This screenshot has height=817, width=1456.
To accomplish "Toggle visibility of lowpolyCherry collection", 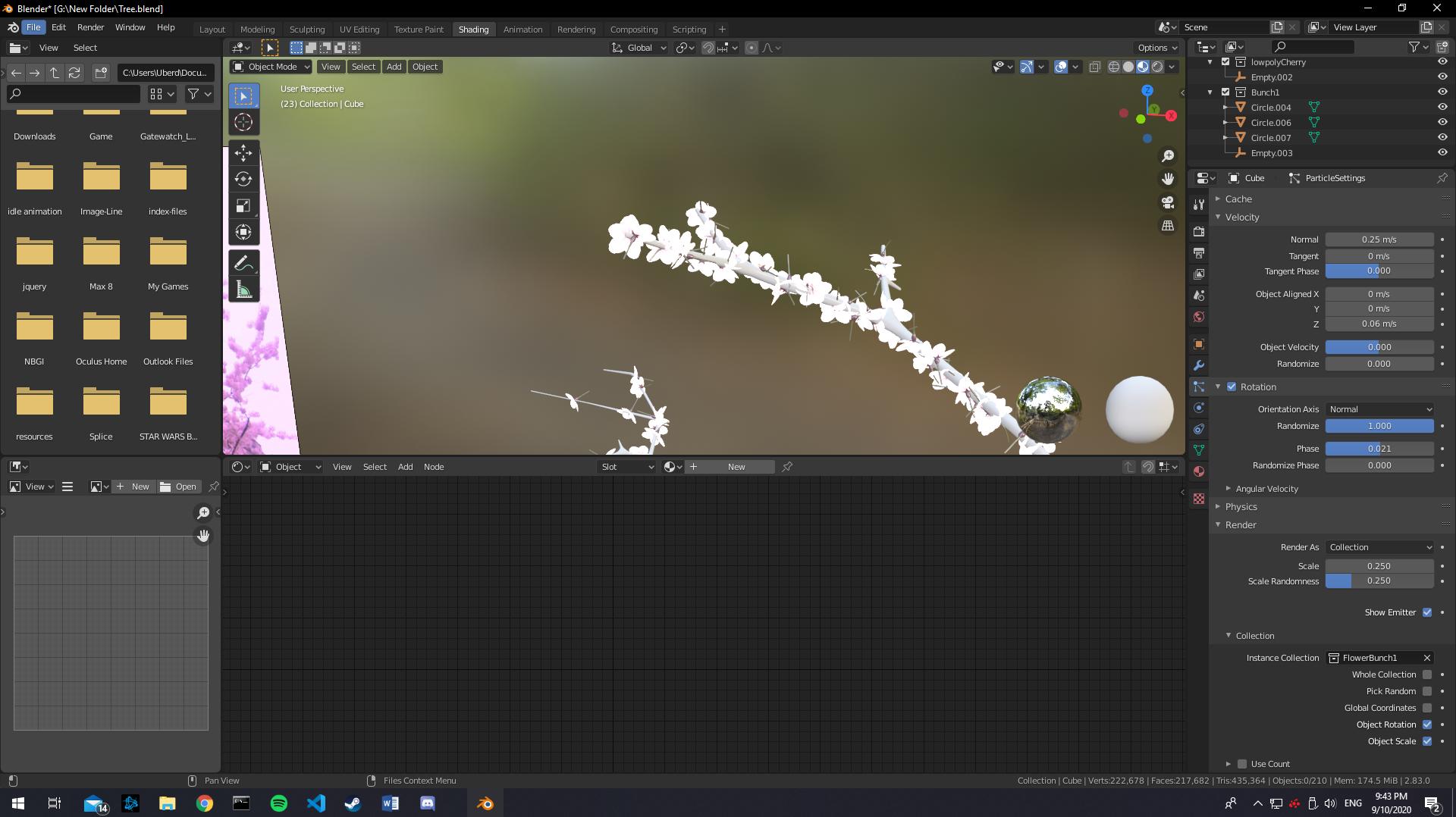I will 1442,61.
